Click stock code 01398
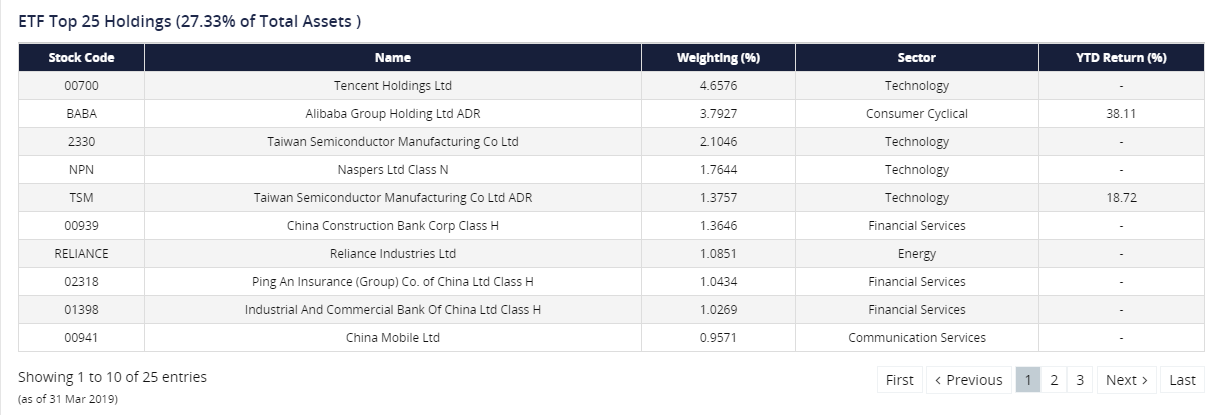The height and width of the screenshot is (415, 1218). pyautogui.click(x=81, y=310)
